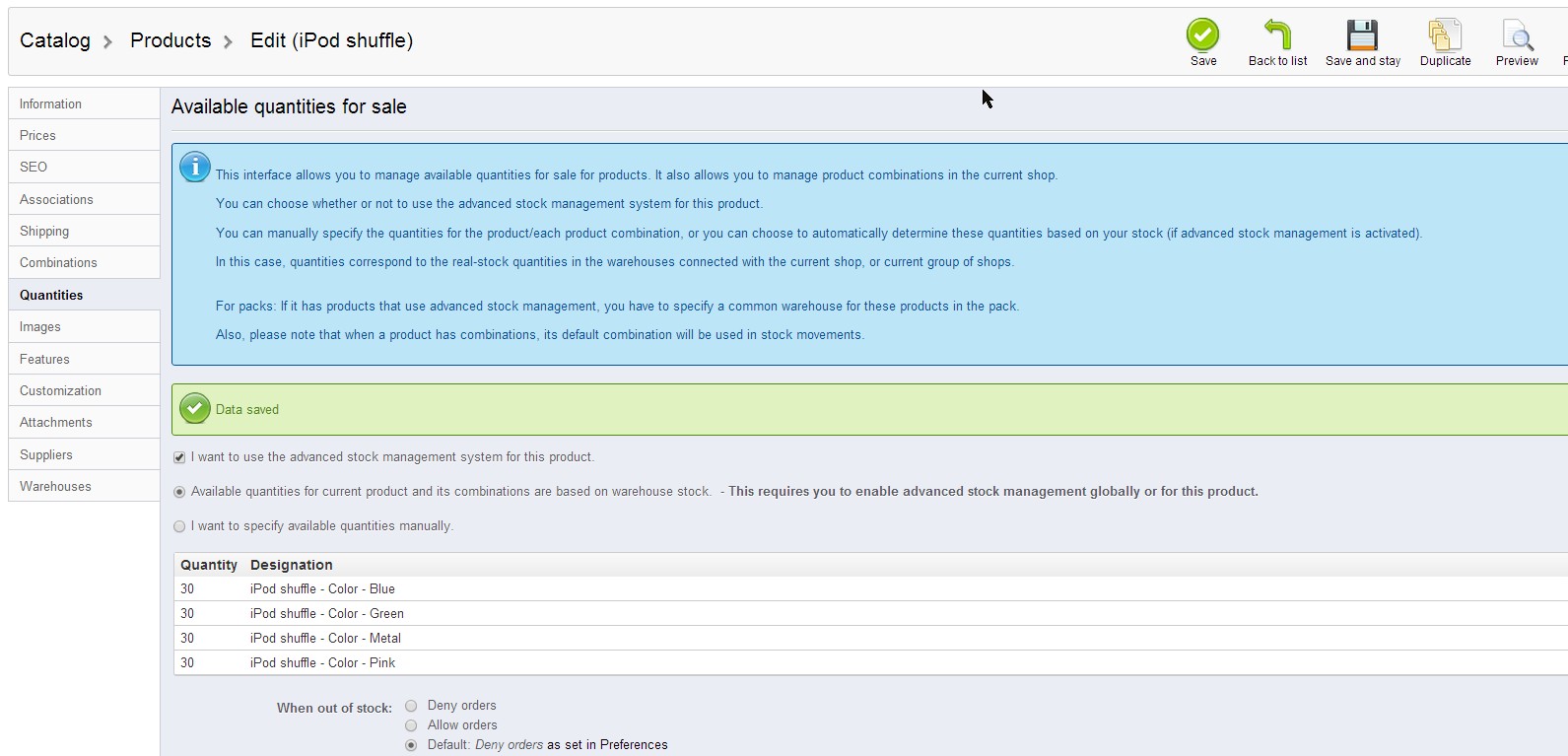Click the Duplicate product icon
This screenshot has height=756, width=1568.
[1445, 34]
